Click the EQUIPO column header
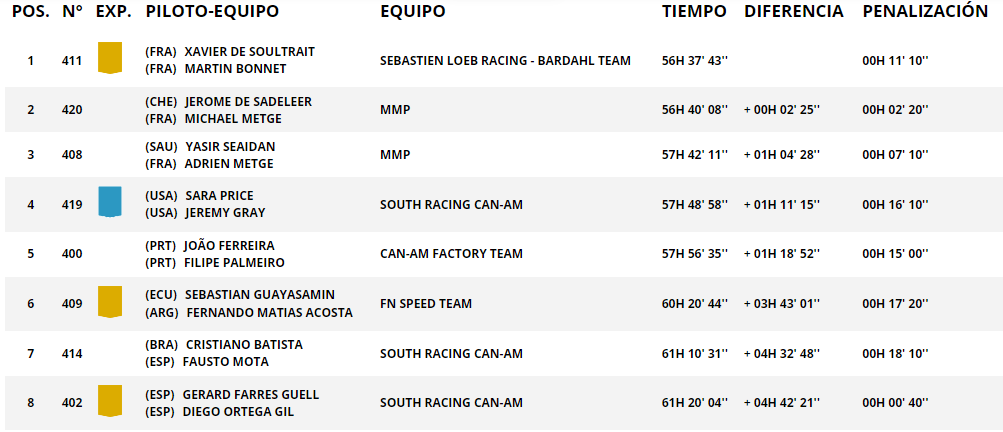Screen dimensions: 1003x432 tap(413, 12)
